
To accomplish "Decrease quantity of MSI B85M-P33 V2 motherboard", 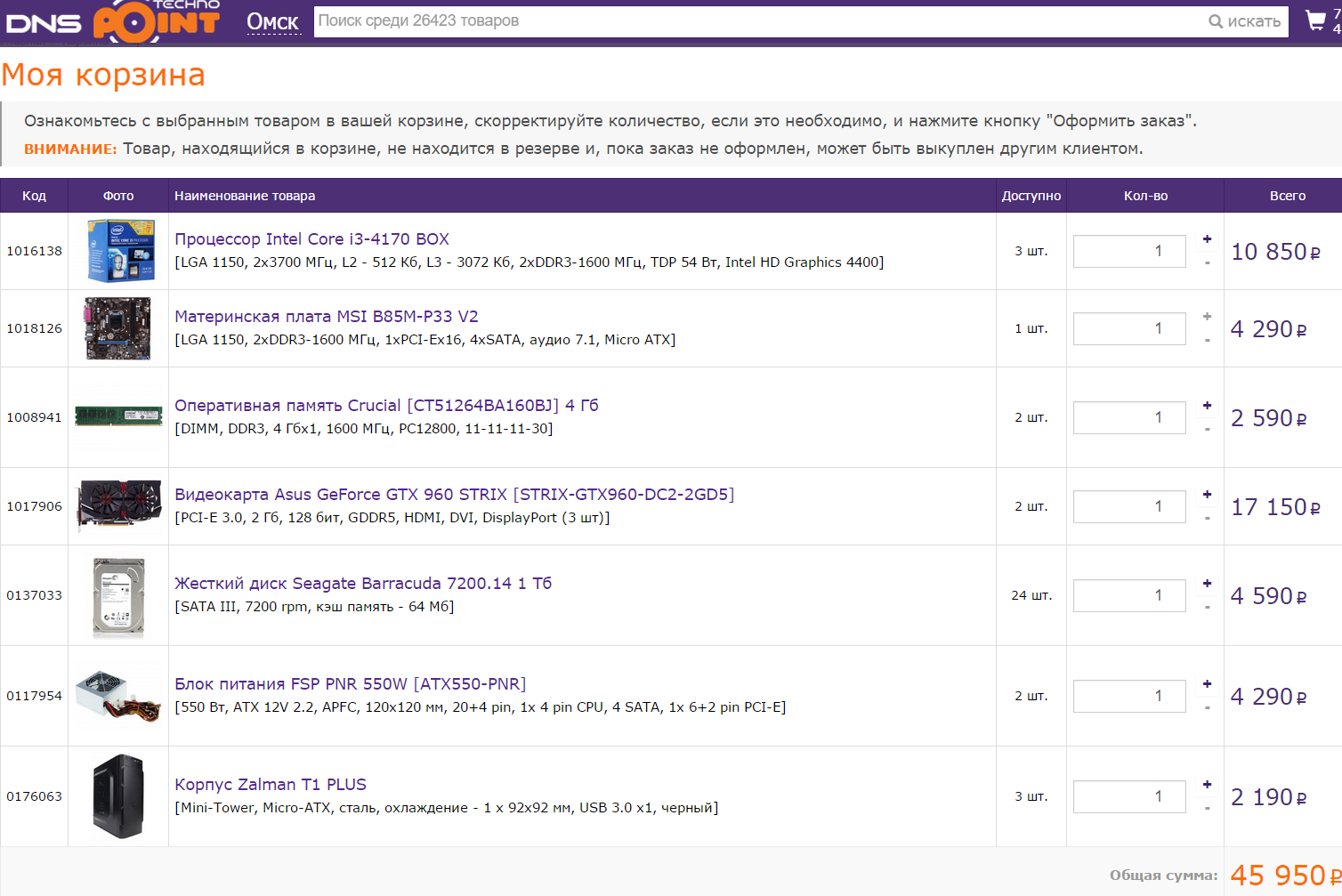I will [x=1207, y=340].
